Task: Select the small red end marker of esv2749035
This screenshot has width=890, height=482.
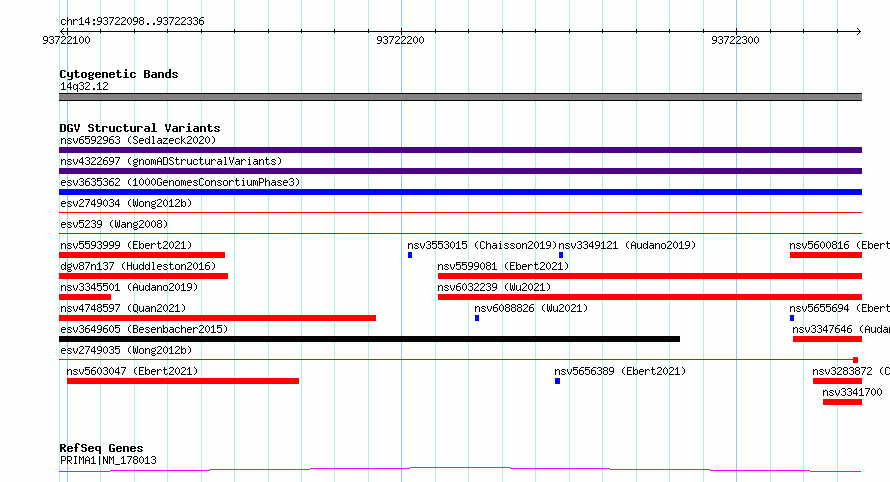Action: click(855, 360)
